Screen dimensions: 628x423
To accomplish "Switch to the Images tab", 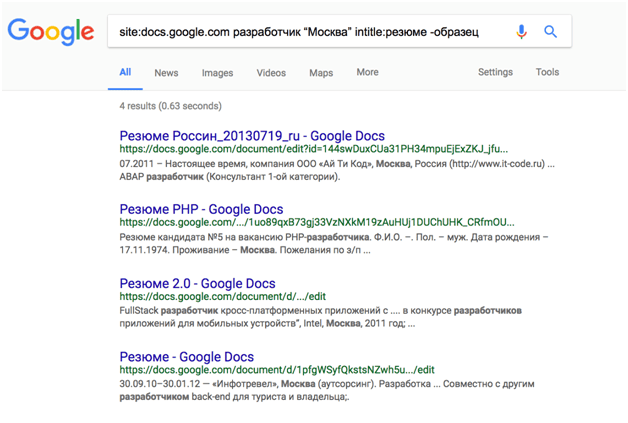I will 217,73.
